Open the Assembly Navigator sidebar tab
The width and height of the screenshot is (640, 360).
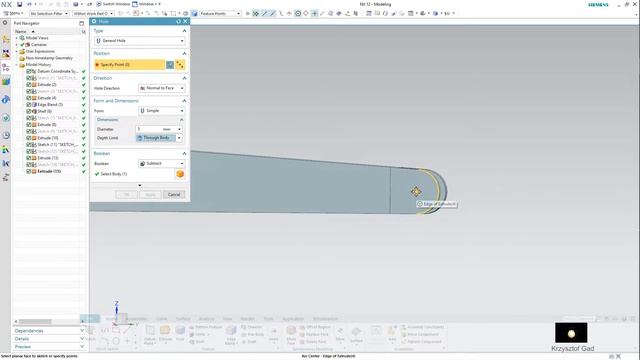[6, 40]
